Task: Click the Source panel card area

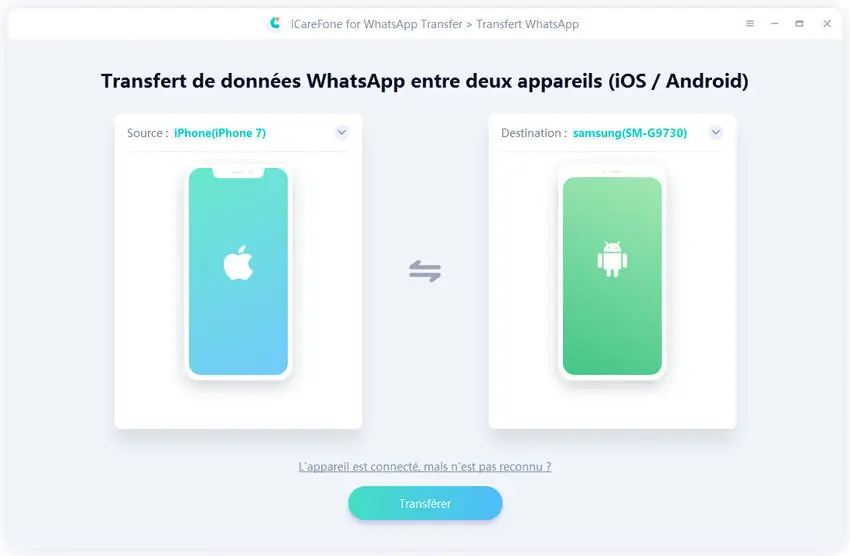Action: point(238,271)
